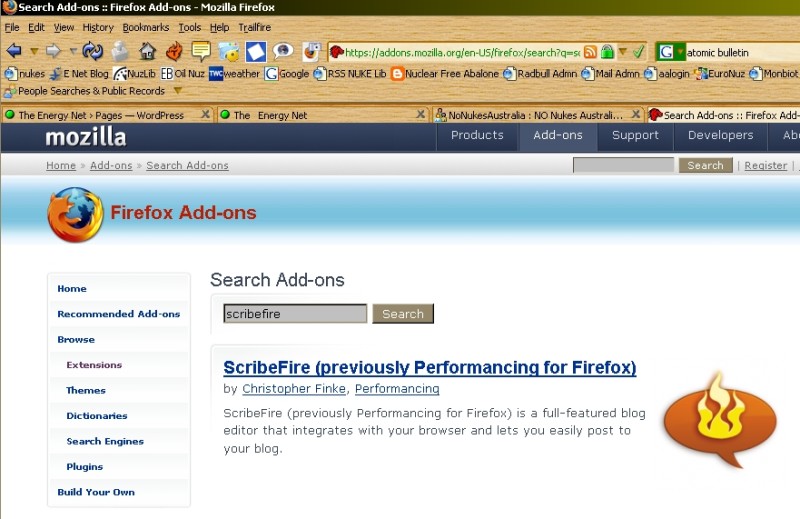The image size is (800, 519).
Task: Open the NuzLib bookmark
Action: [135, 73]
